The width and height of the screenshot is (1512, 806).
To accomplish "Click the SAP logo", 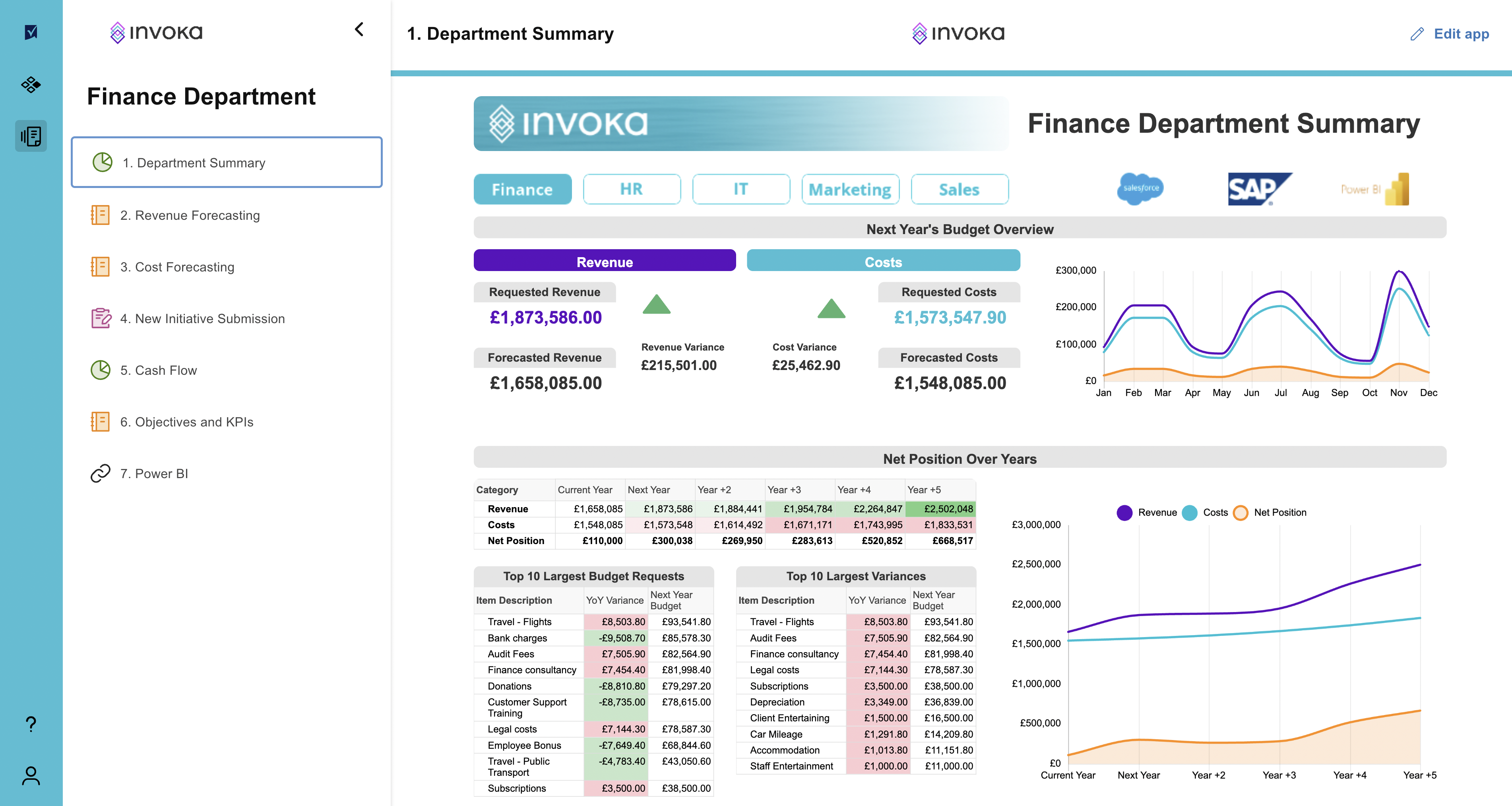I will pyautogui.click(x=1259, y=189).
